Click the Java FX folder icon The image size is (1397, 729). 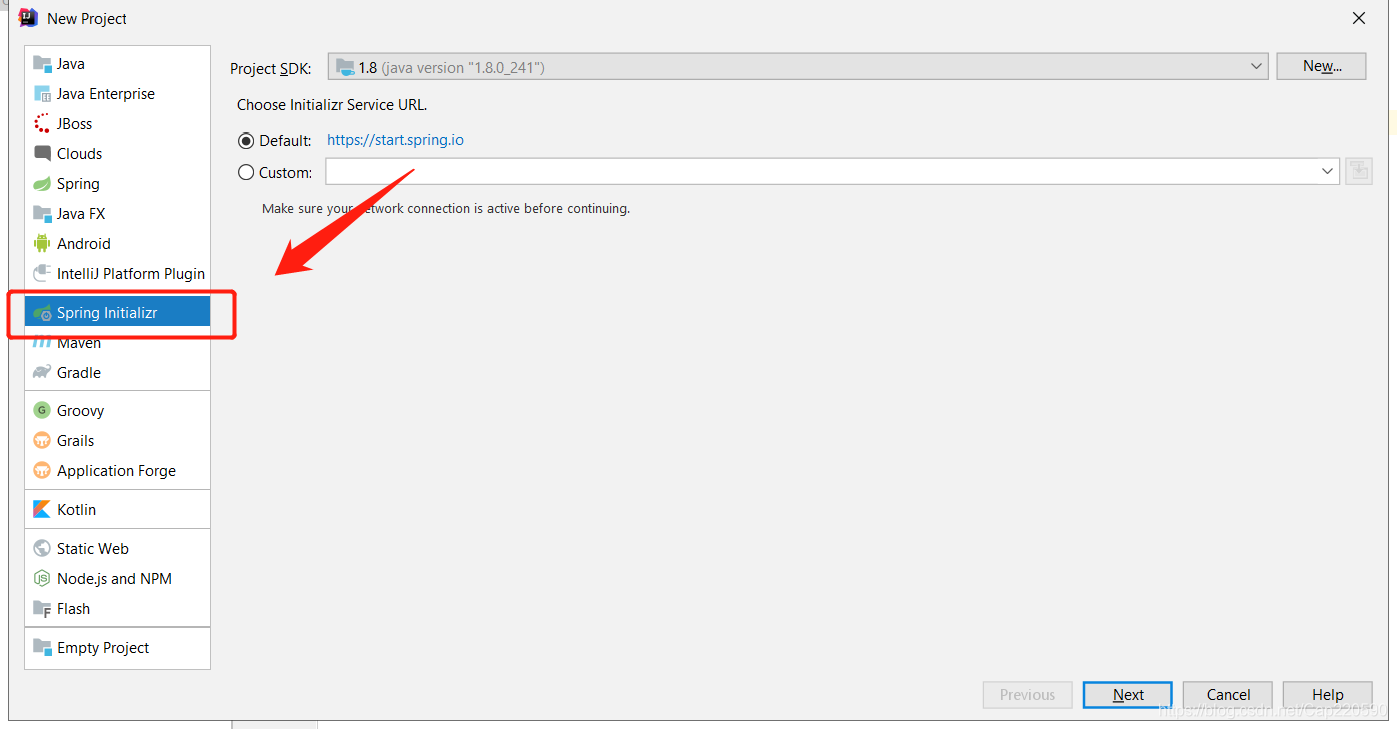click(42, 214)
